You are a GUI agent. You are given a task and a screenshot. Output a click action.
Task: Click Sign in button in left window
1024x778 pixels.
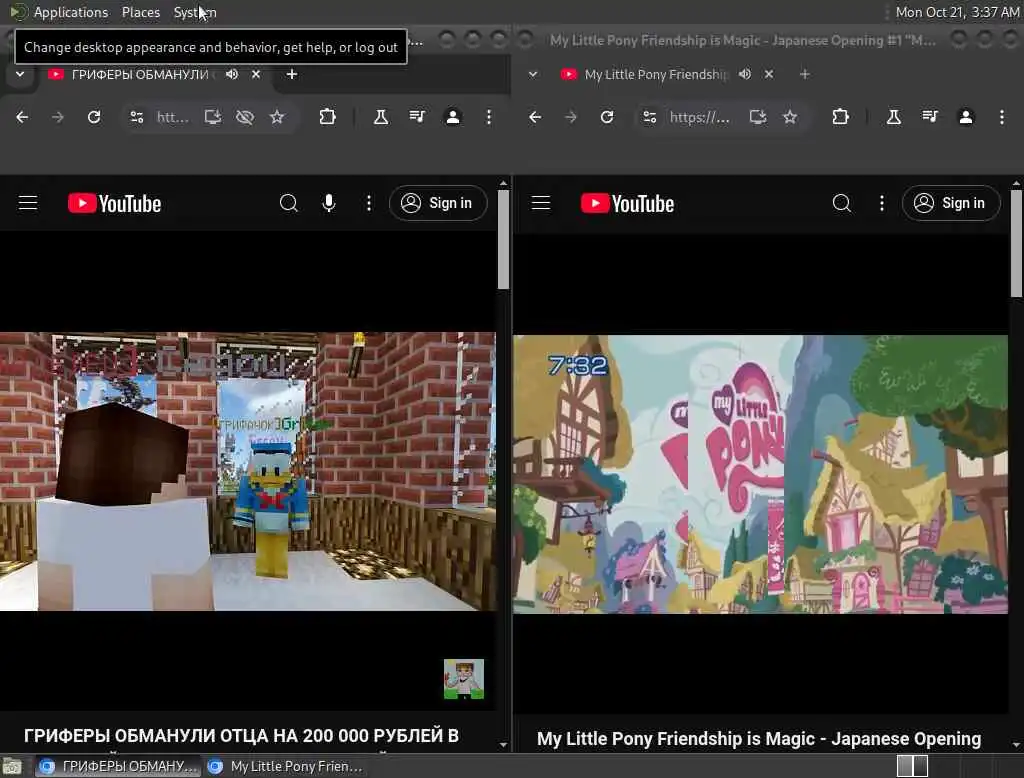coord(438,203)
